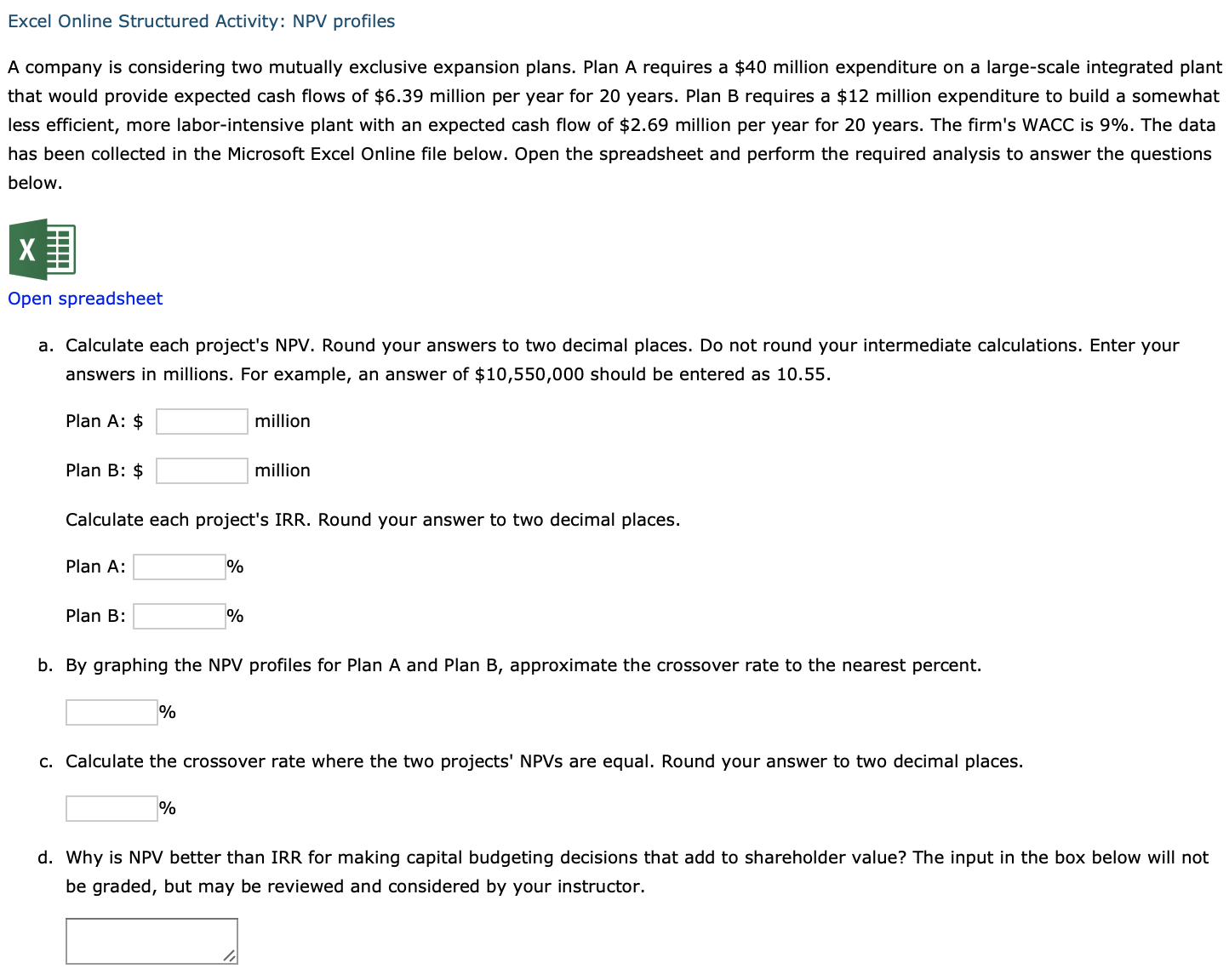Click the crossover rate field under part b
The height and width of the screenshot is (980, 1229).
point(111,712)
